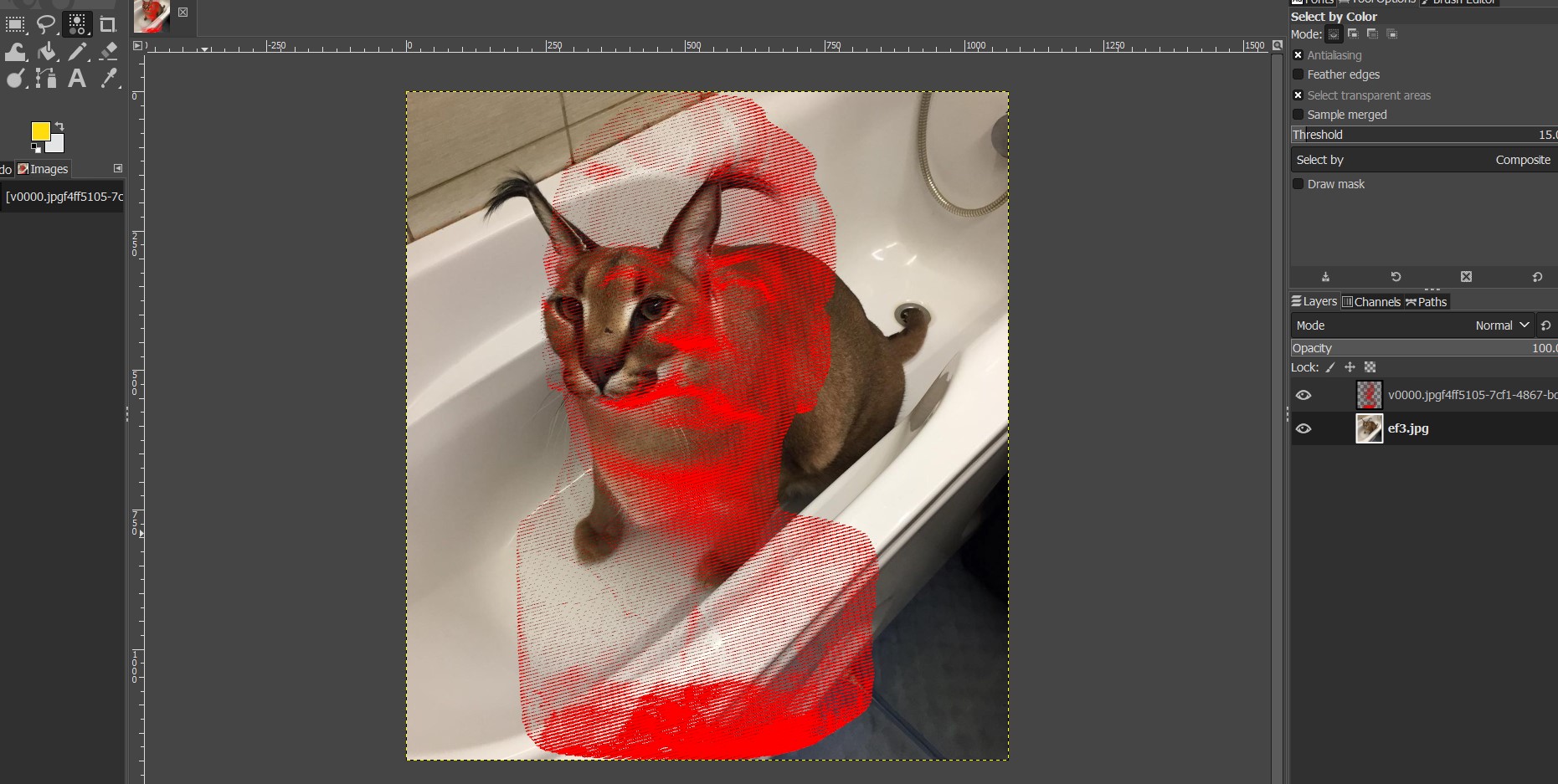Select the Text tool

77,79
